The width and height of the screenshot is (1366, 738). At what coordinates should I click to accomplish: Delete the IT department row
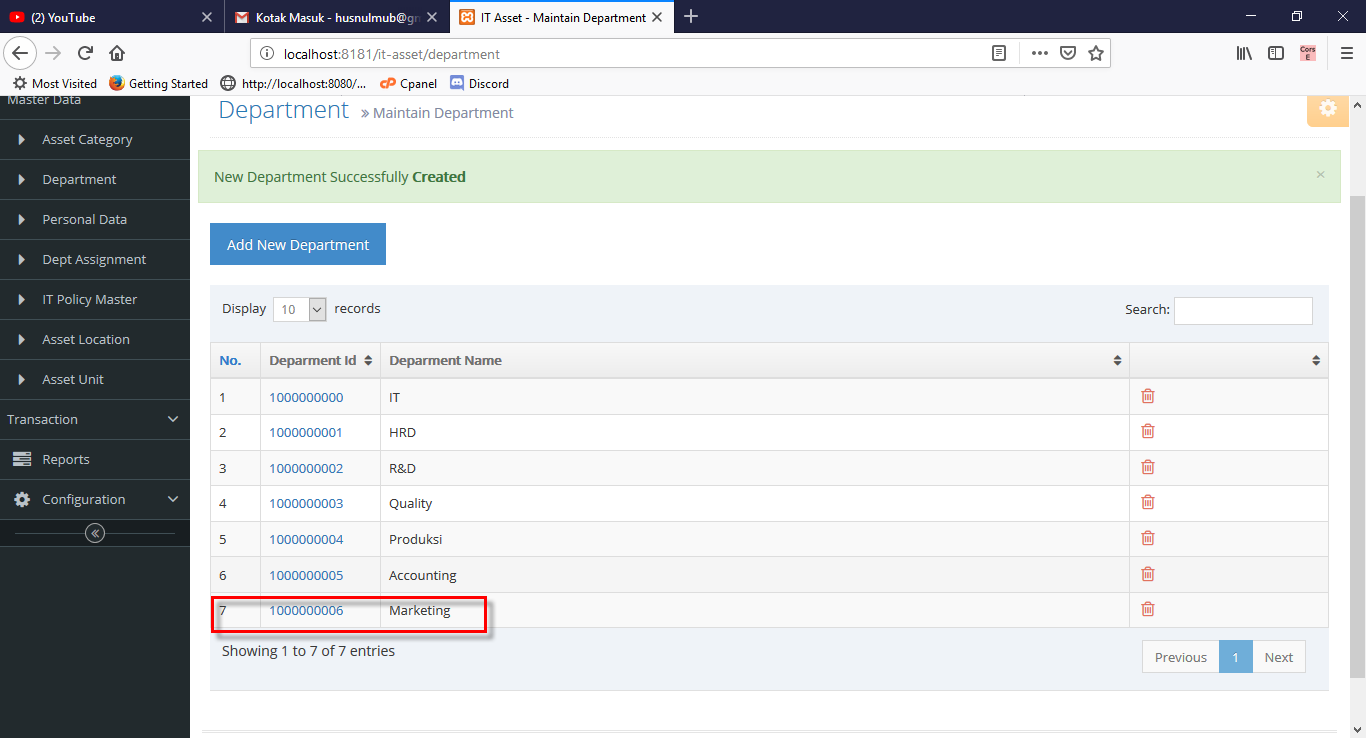[x=1147, y=396]
